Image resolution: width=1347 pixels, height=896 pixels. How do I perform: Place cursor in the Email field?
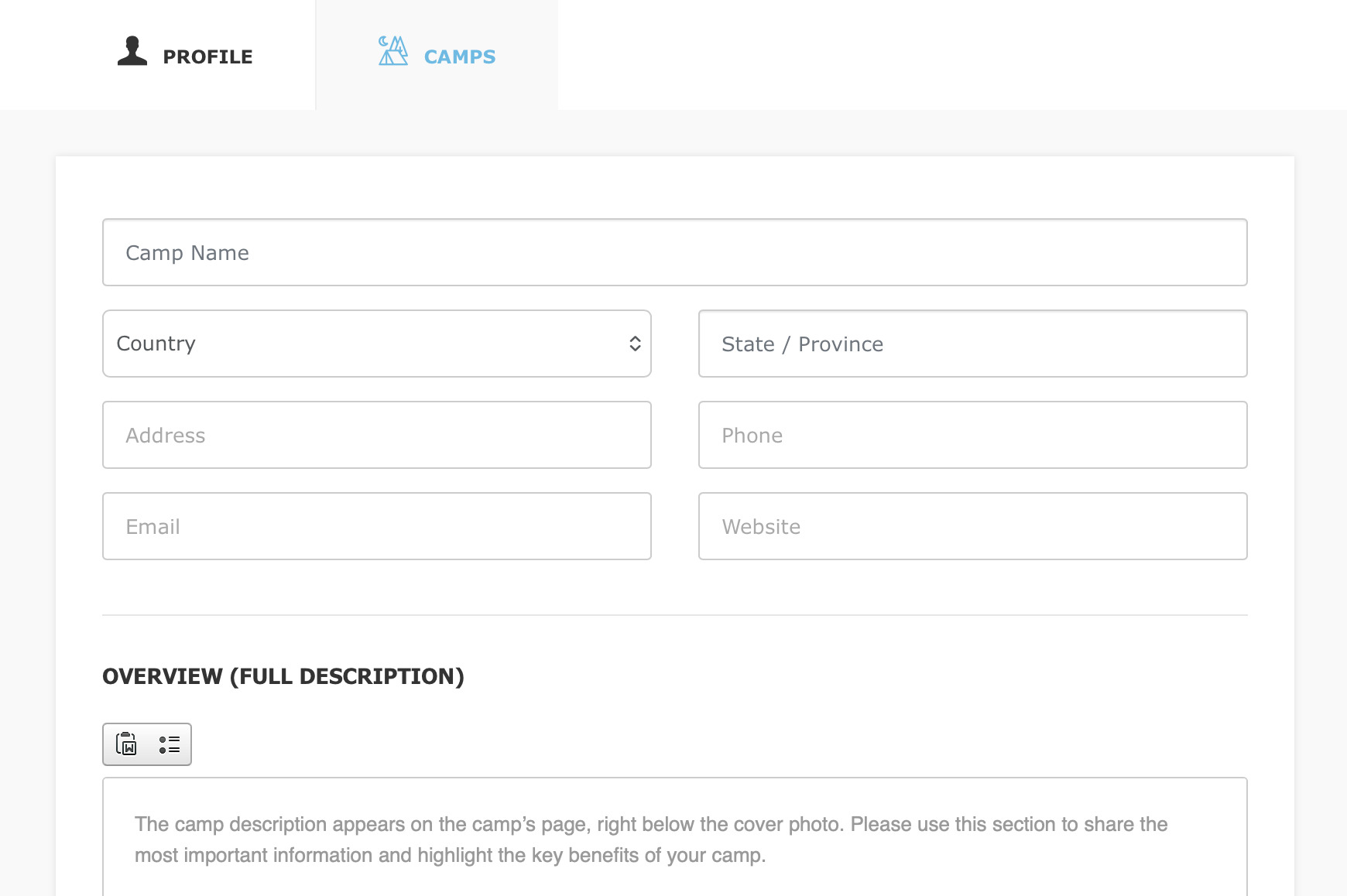376,526
